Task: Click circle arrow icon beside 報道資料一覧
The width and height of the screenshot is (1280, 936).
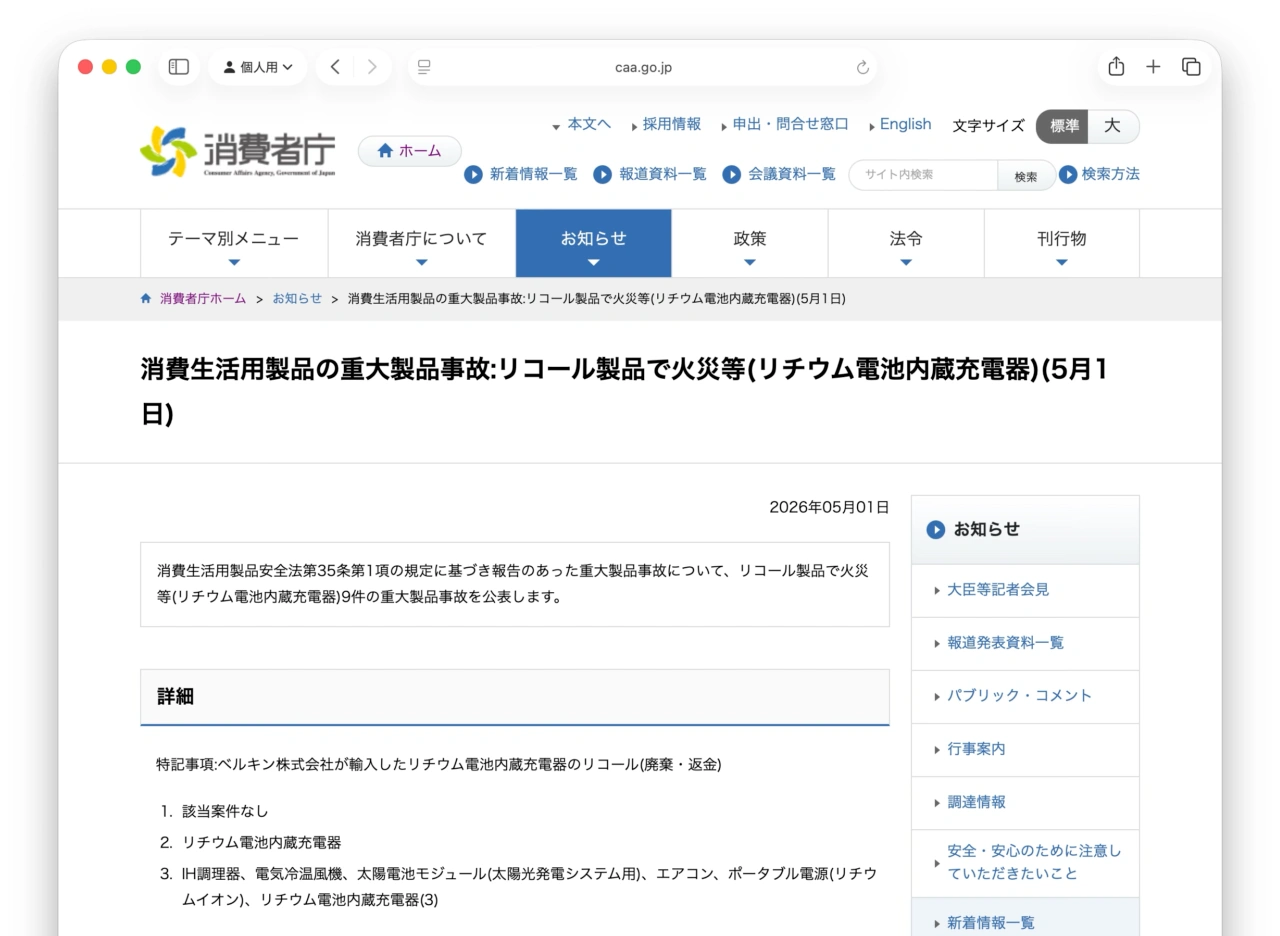Action: click(x=602, y=174)
